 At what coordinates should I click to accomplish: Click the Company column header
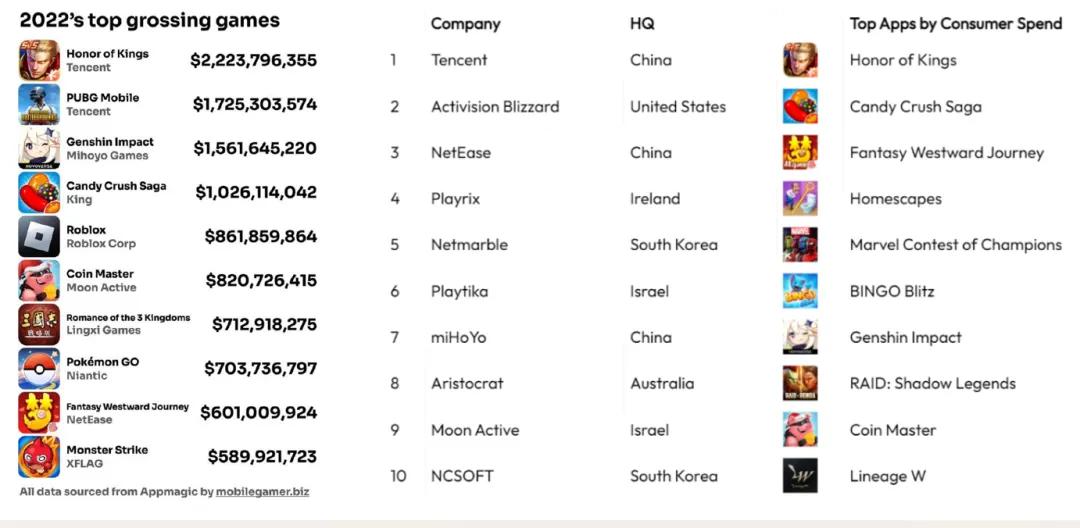click(466, 24)
